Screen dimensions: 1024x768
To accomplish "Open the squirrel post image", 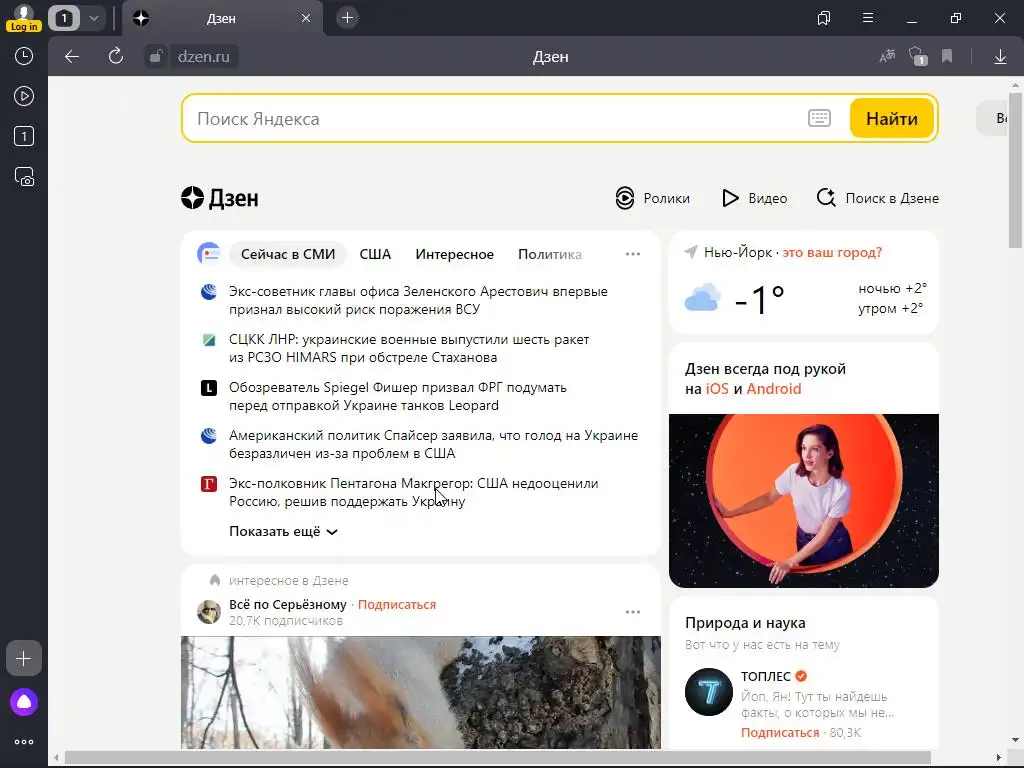I will [x=421, y=692].
